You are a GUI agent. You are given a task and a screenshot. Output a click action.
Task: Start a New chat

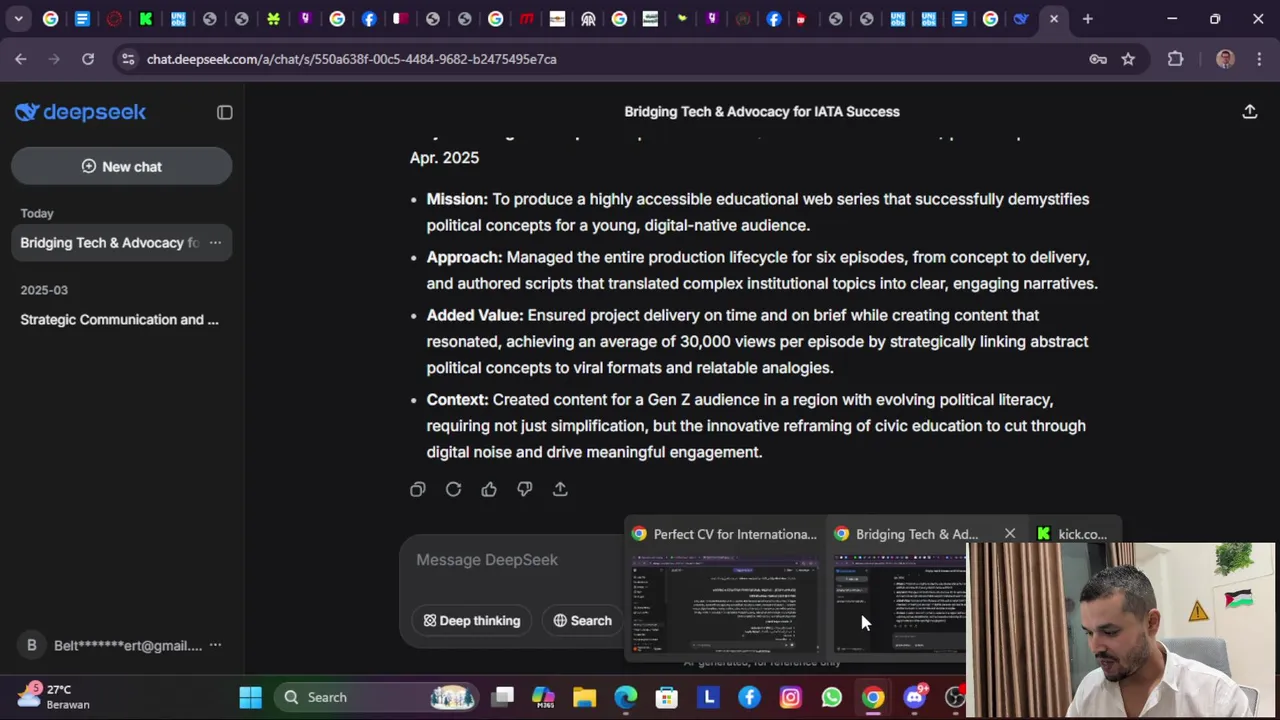122,167
